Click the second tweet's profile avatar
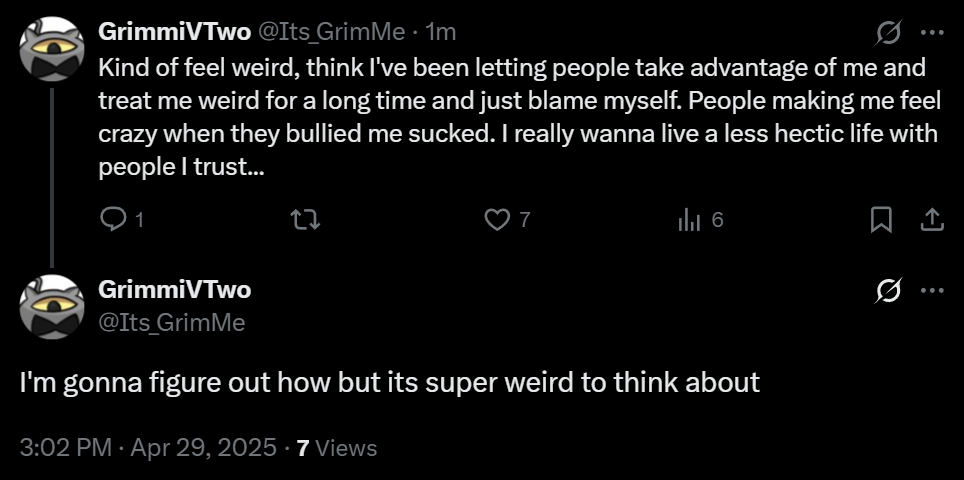 (x=51, y=305)
